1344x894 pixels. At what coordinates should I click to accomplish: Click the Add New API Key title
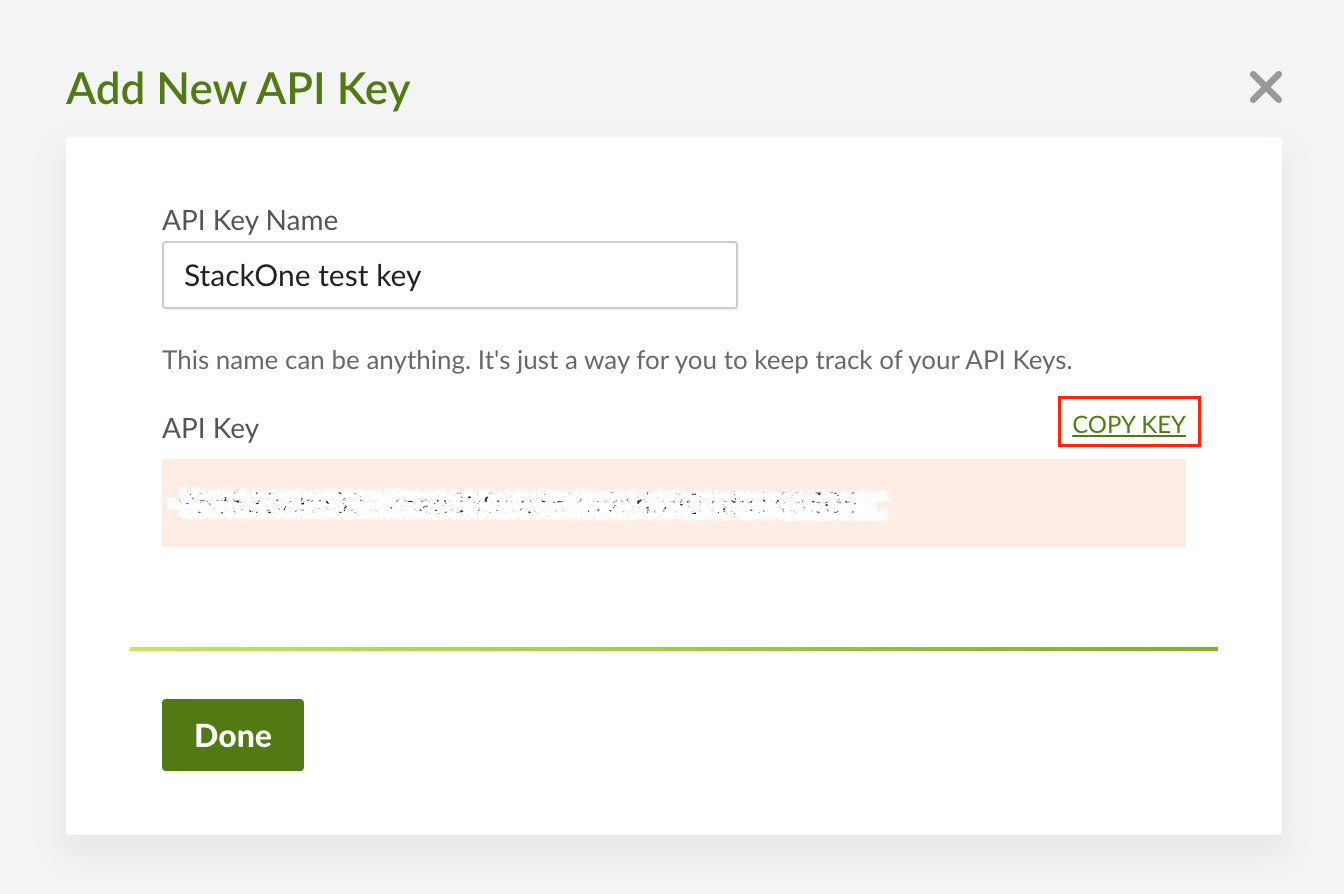(237, 88)
